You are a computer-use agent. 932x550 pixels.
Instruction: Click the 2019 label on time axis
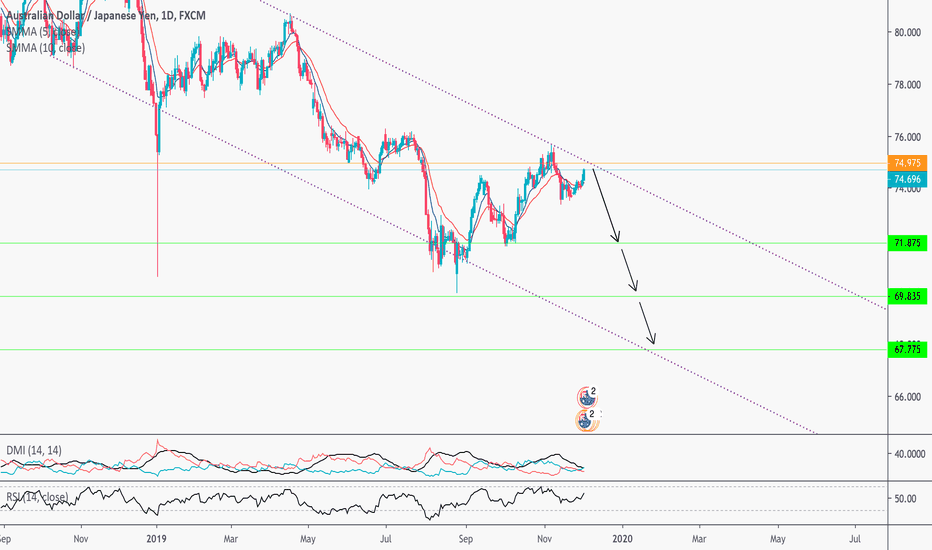(x=156, y=536)
